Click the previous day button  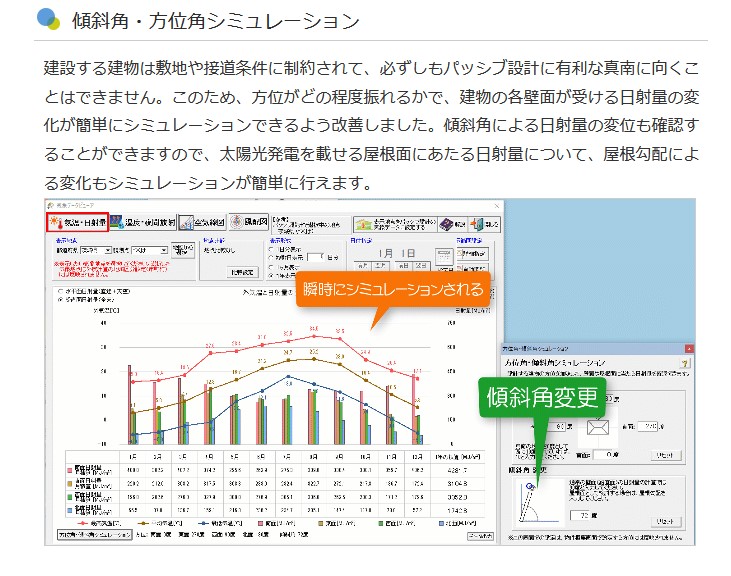pyautogui.click(x=403, y=266)
